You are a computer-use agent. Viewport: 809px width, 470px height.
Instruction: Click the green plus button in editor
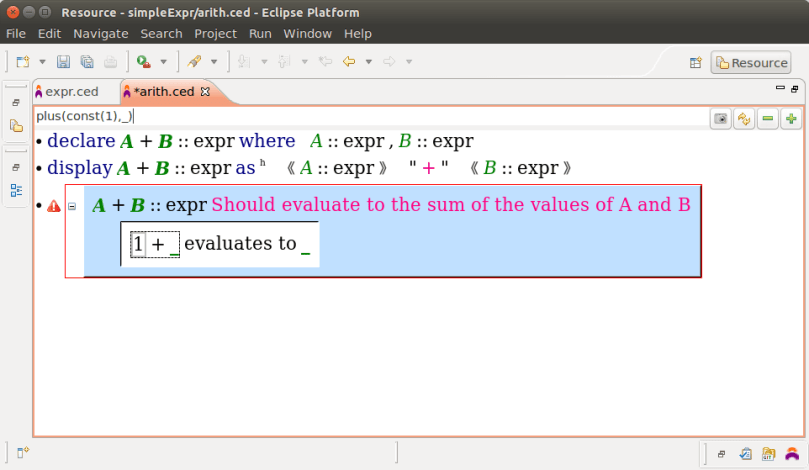pyautogui.click(x=791, y=119)
